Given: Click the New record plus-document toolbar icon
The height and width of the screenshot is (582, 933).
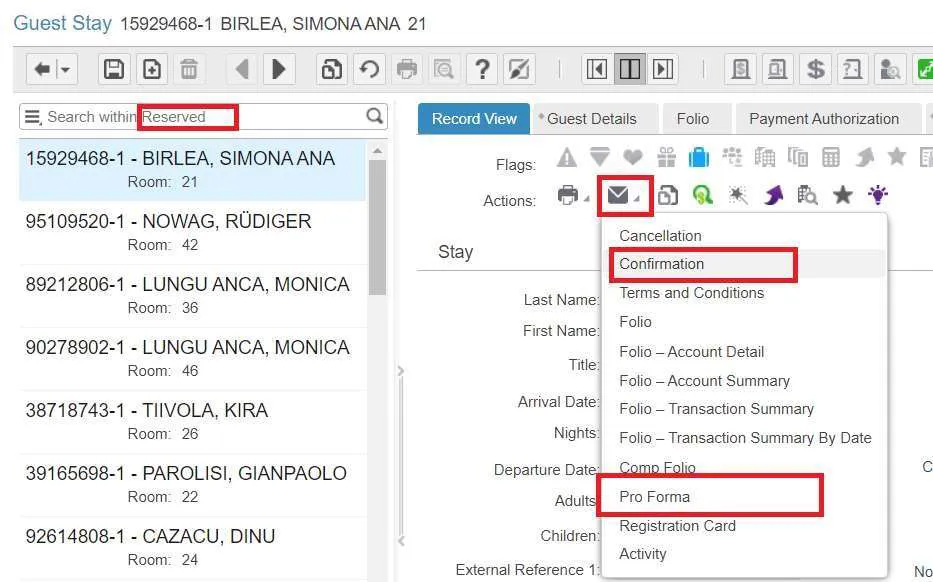Looking at the screenshot, I should click(152, 70).
